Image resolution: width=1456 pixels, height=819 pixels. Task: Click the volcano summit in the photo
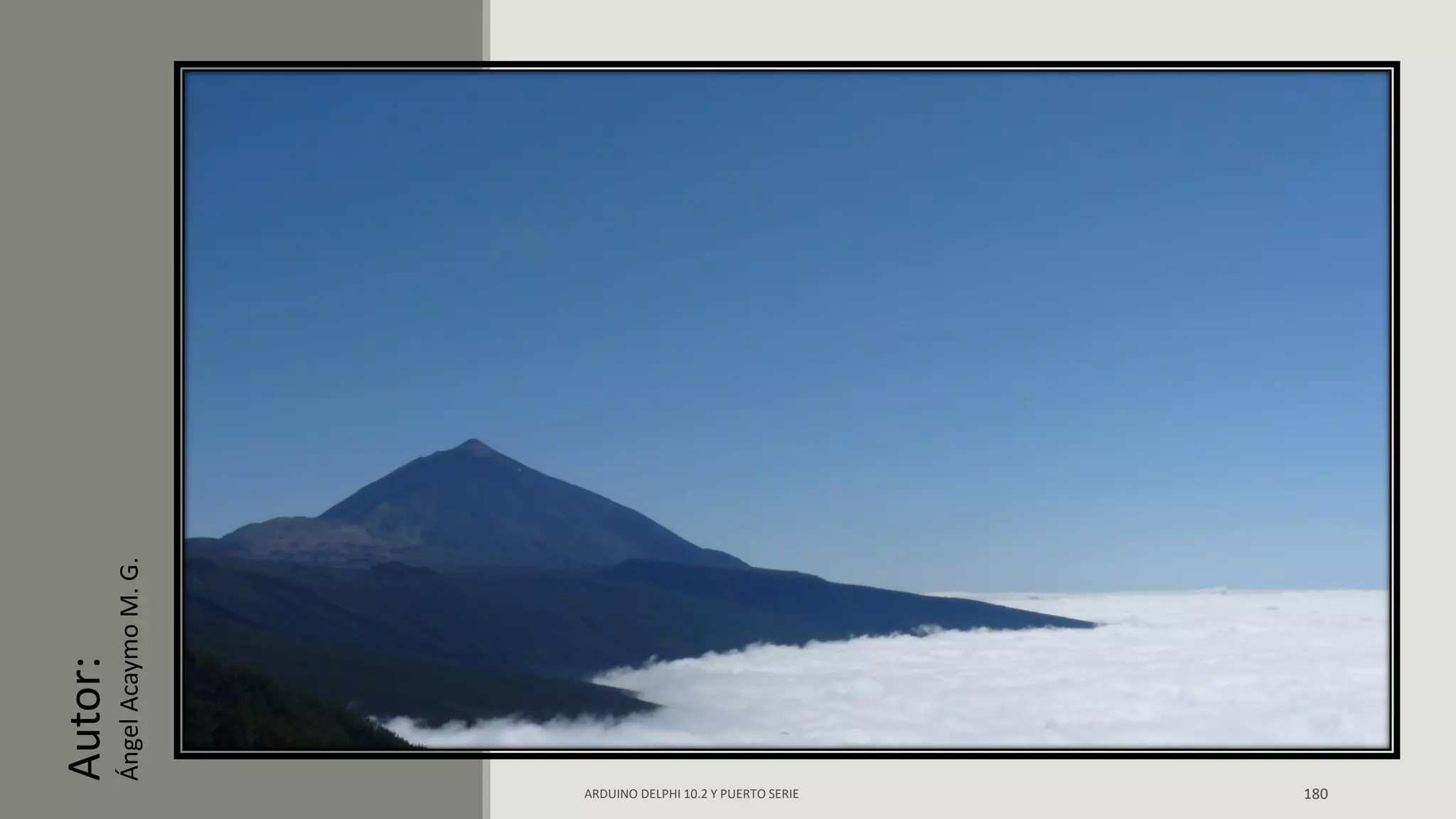[474, 444]
